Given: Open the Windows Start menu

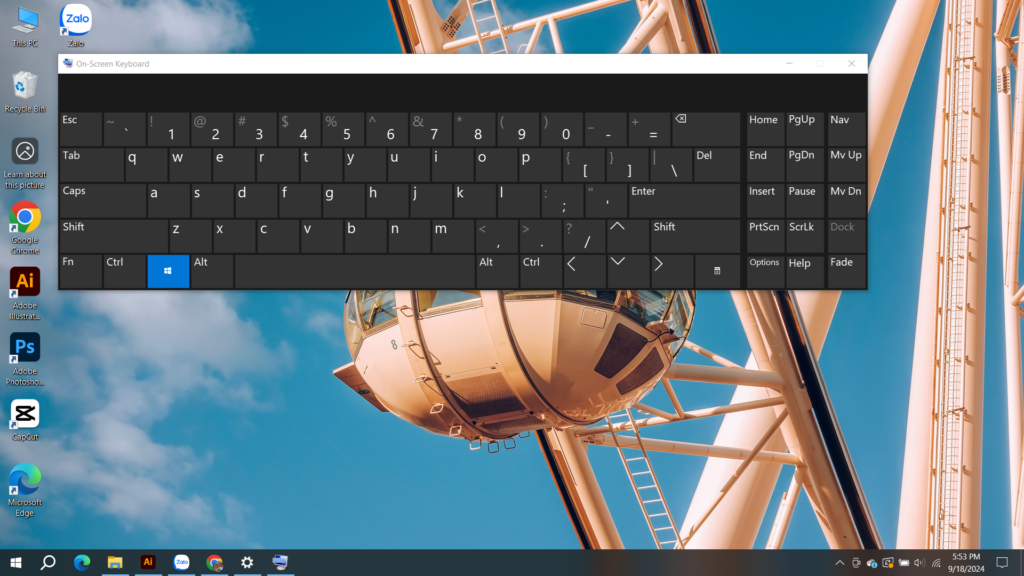Looking at the screenshot, I should click(16, 563).
